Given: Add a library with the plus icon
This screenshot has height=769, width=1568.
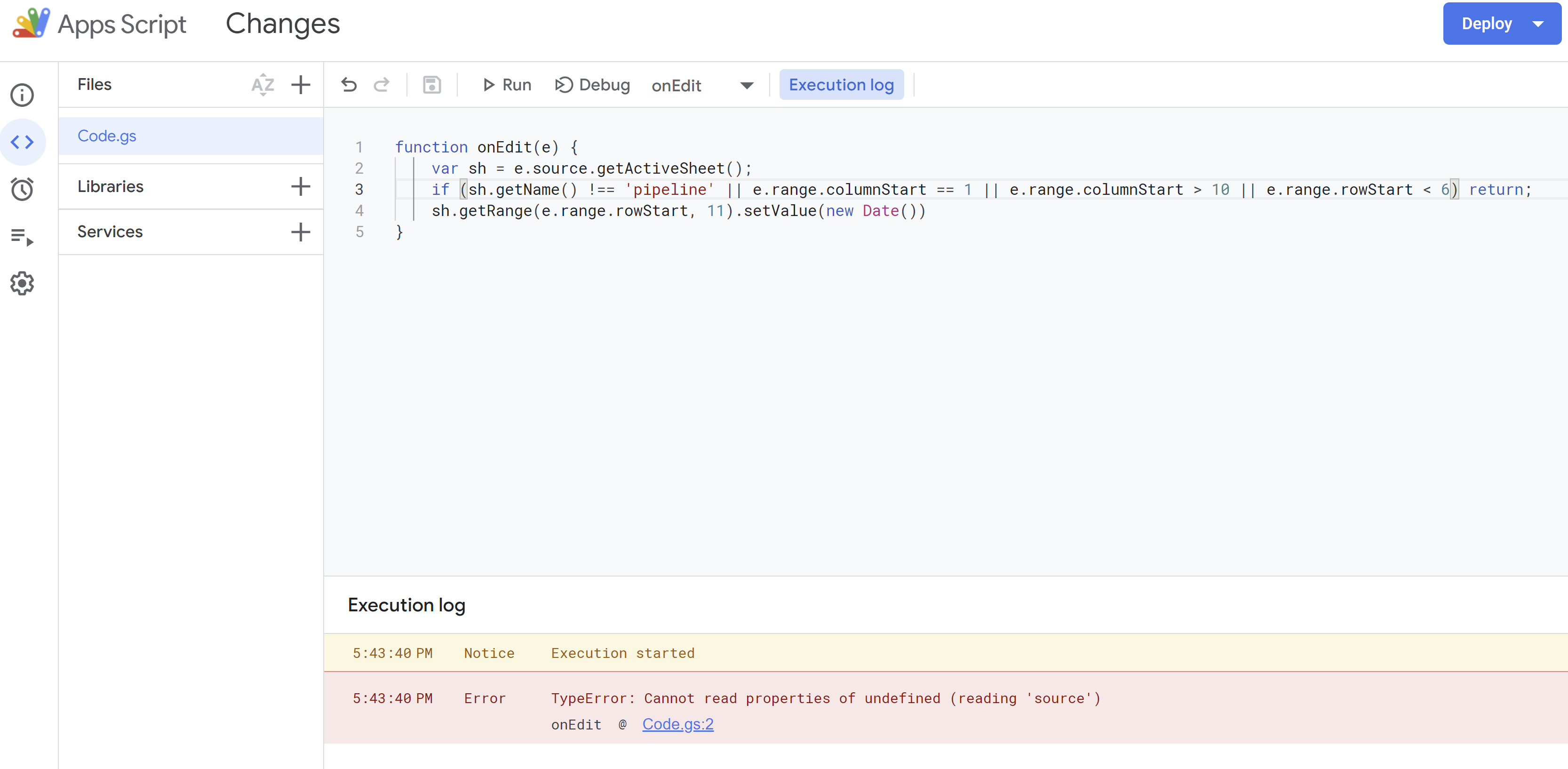Looking at the screenshot, I should coord(301,186).
